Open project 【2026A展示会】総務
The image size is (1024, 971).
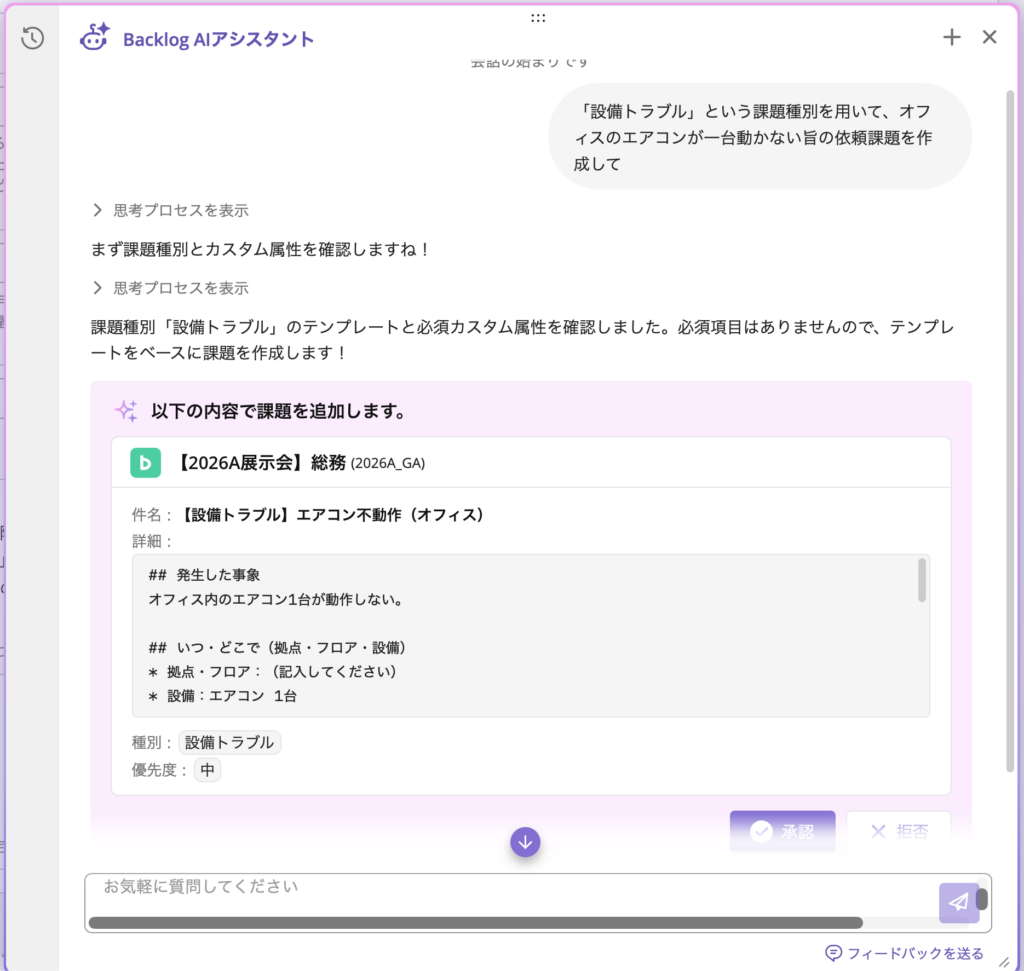(261, 463)
